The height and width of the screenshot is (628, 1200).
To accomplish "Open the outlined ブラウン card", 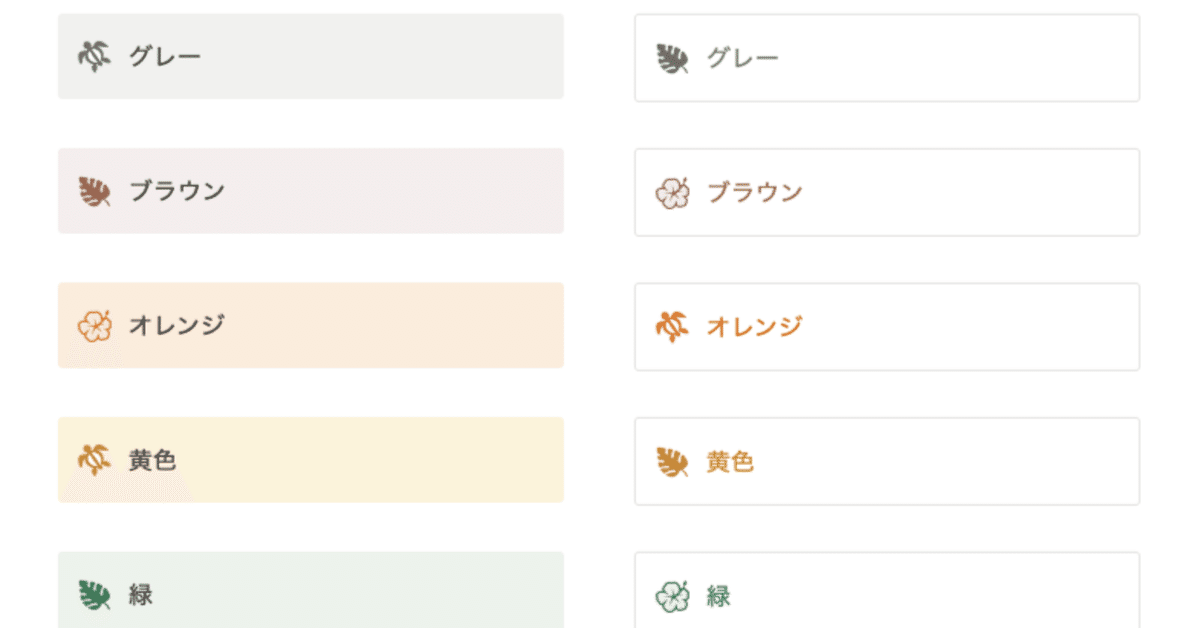I will point(886,191).
